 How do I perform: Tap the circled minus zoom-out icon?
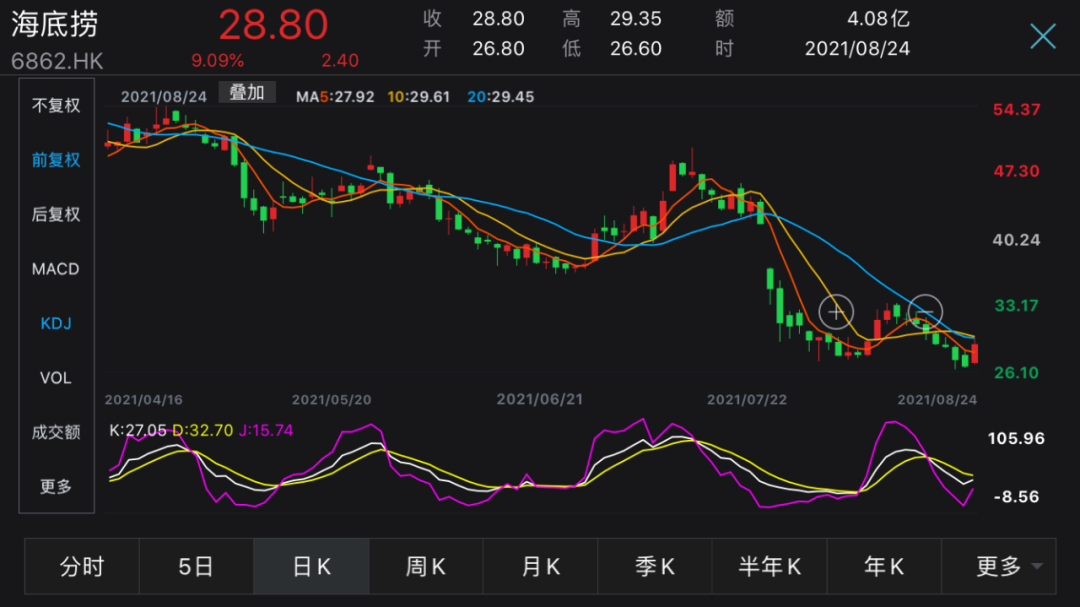click(x=926, y=312)
